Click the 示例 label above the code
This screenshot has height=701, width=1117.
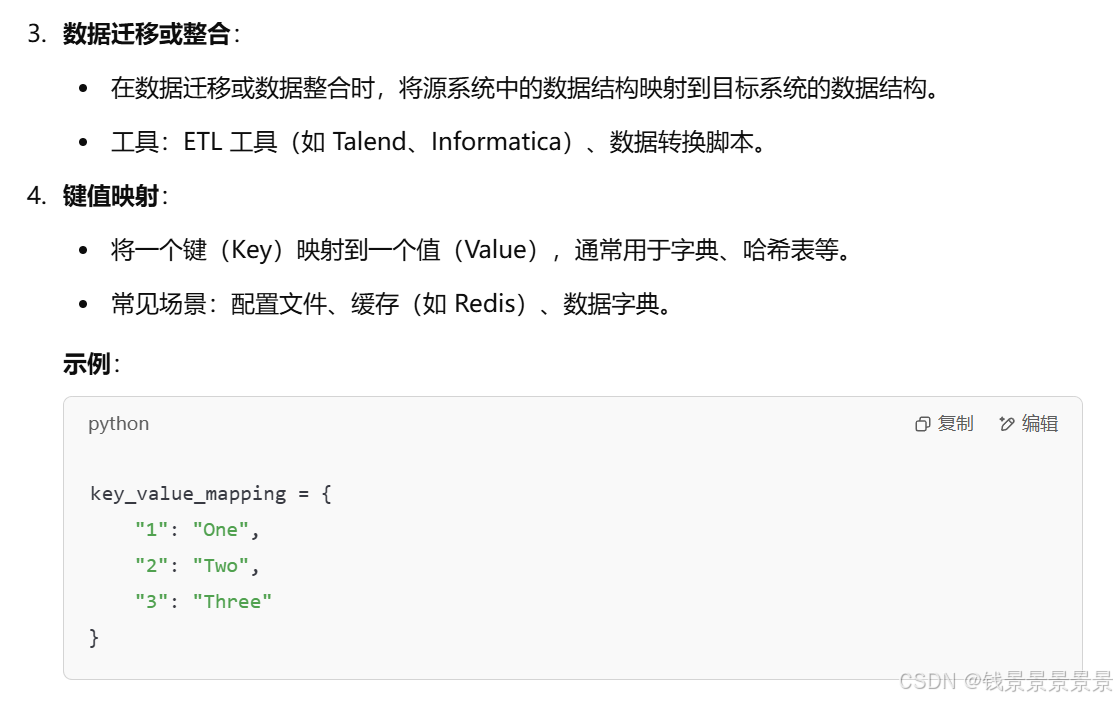pyautogui.click(x=86, y=364)
